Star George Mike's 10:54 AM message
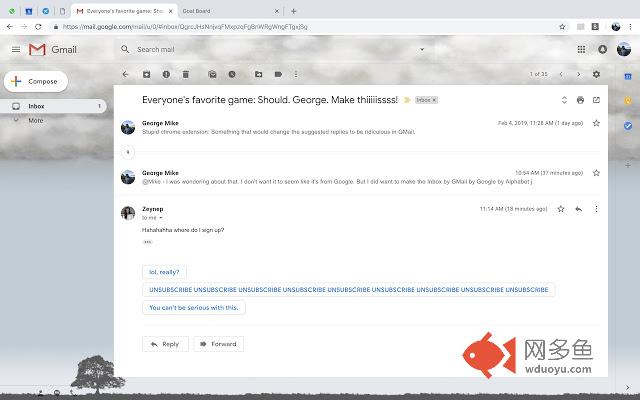 coord(596,173)
